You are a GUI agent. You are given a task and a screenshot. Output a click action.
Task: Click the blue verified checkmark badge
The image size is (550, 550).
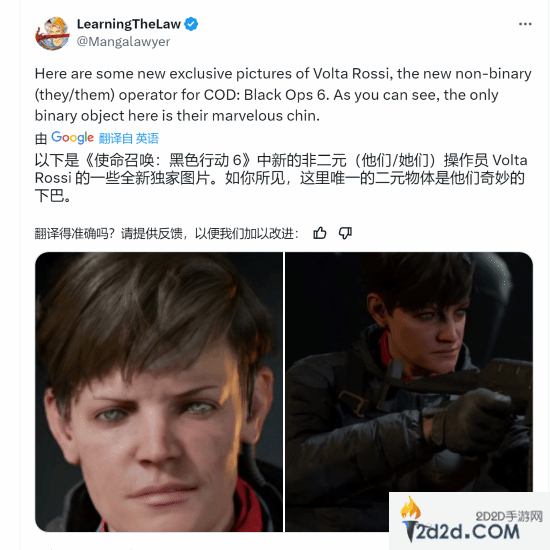[191, 24]
